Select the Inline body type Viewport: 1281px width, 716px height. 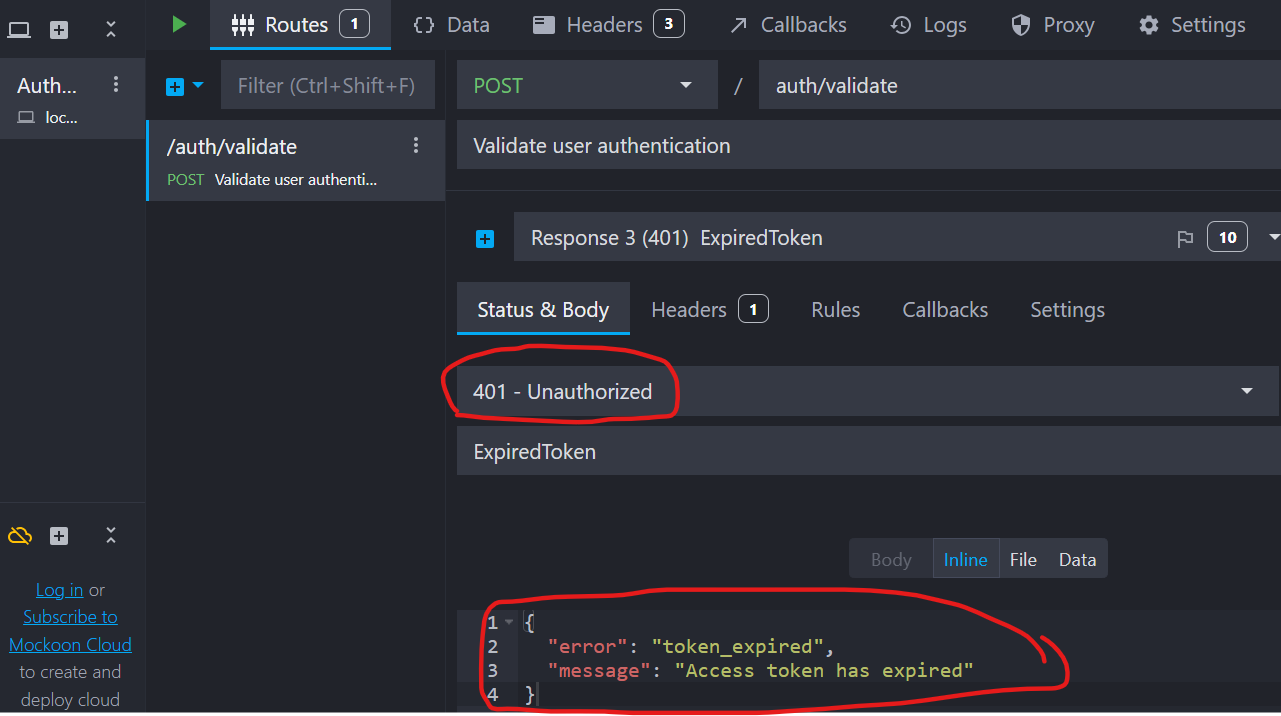pyautogui.click(x=965, y=560)
